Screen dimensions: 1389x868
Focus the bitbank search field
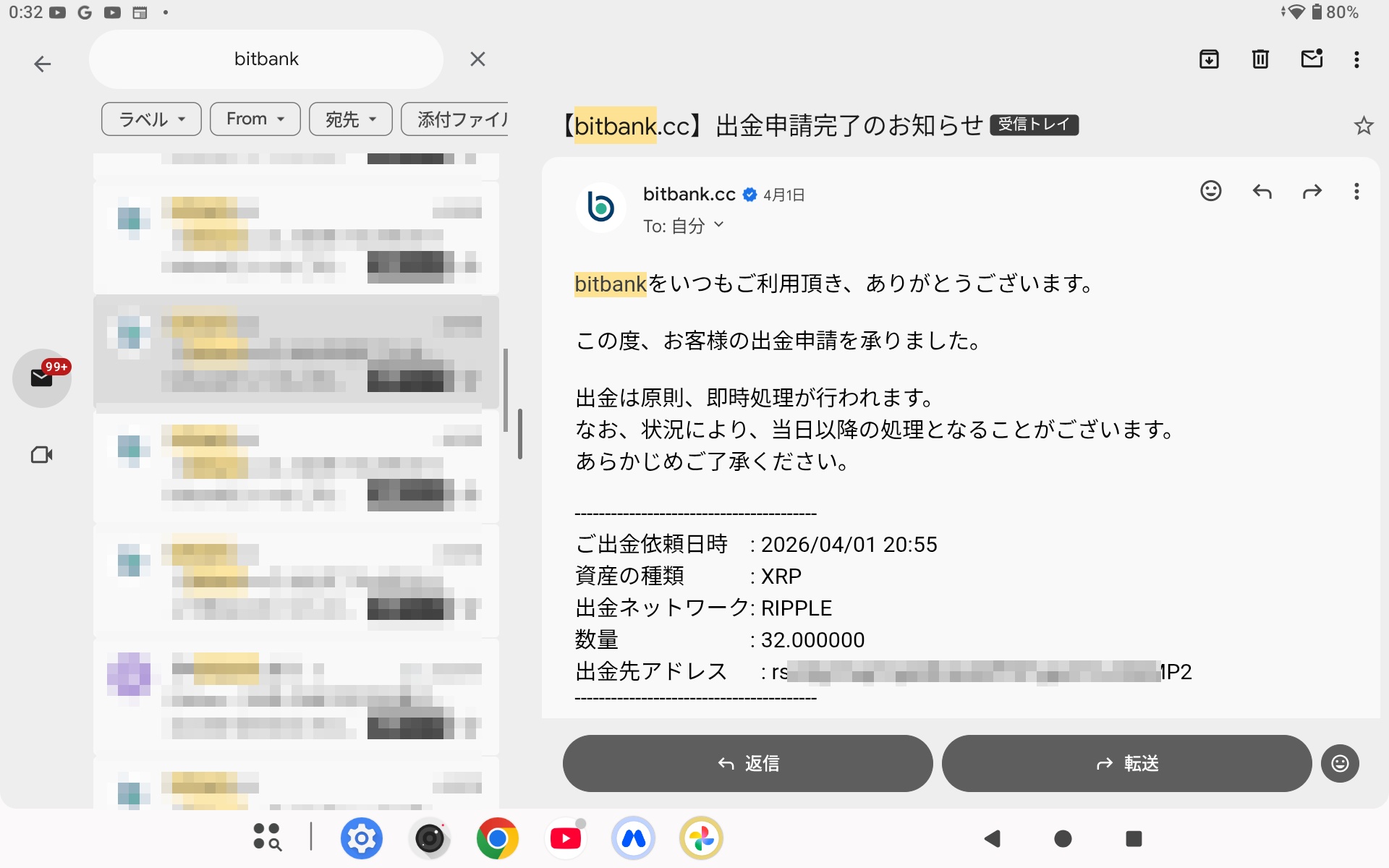point(266,59)
